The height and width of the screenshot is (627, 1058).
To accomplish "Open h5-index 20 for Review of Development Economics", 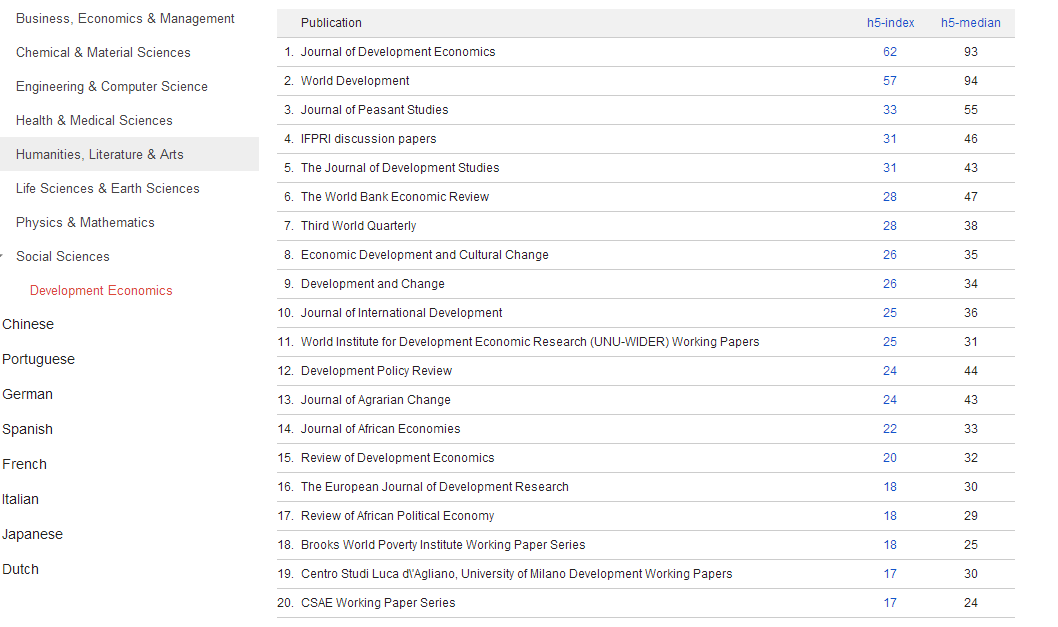I will pos(890,458).
